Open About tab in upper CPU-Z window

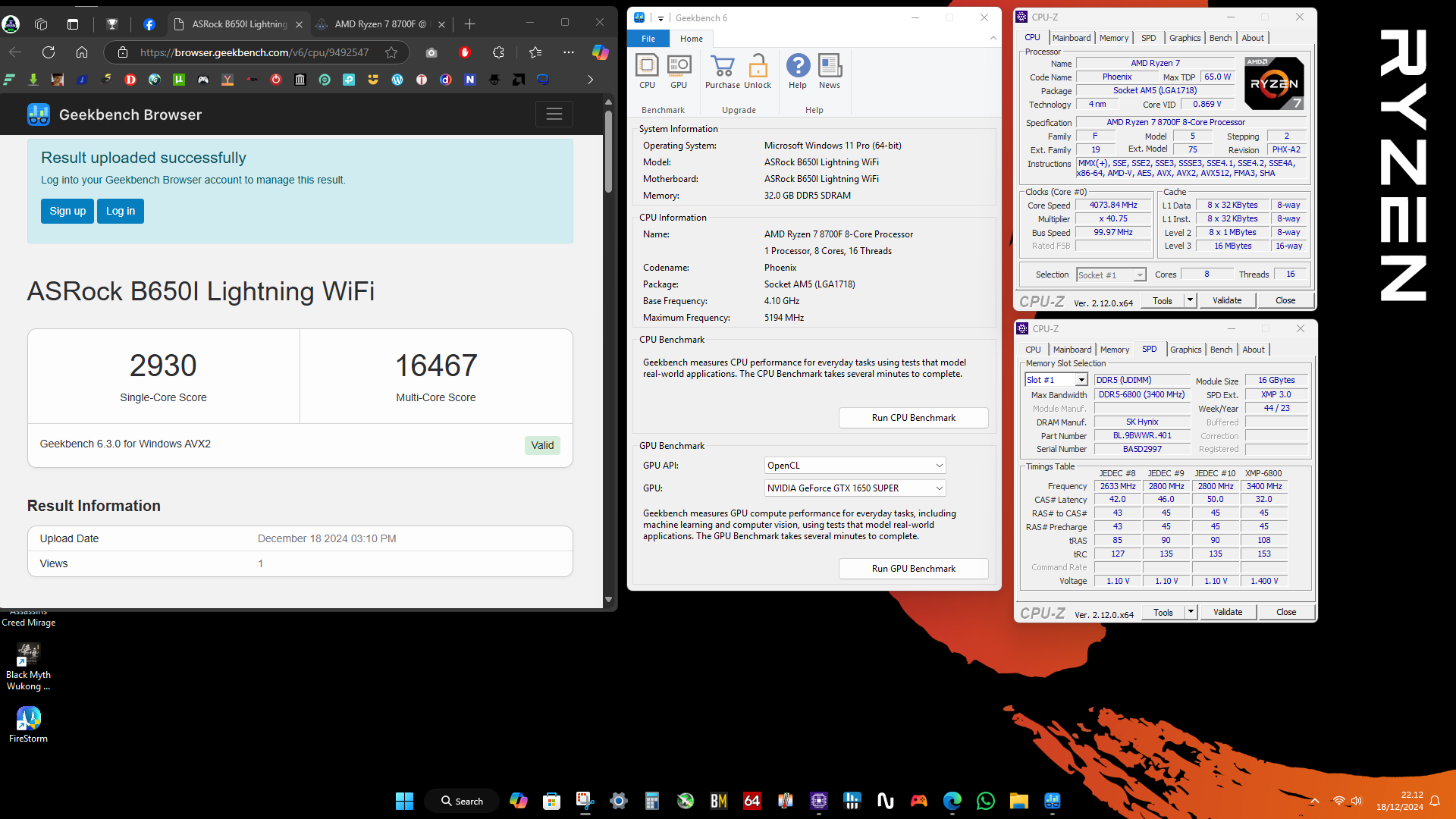click(x=1253, y=38)
